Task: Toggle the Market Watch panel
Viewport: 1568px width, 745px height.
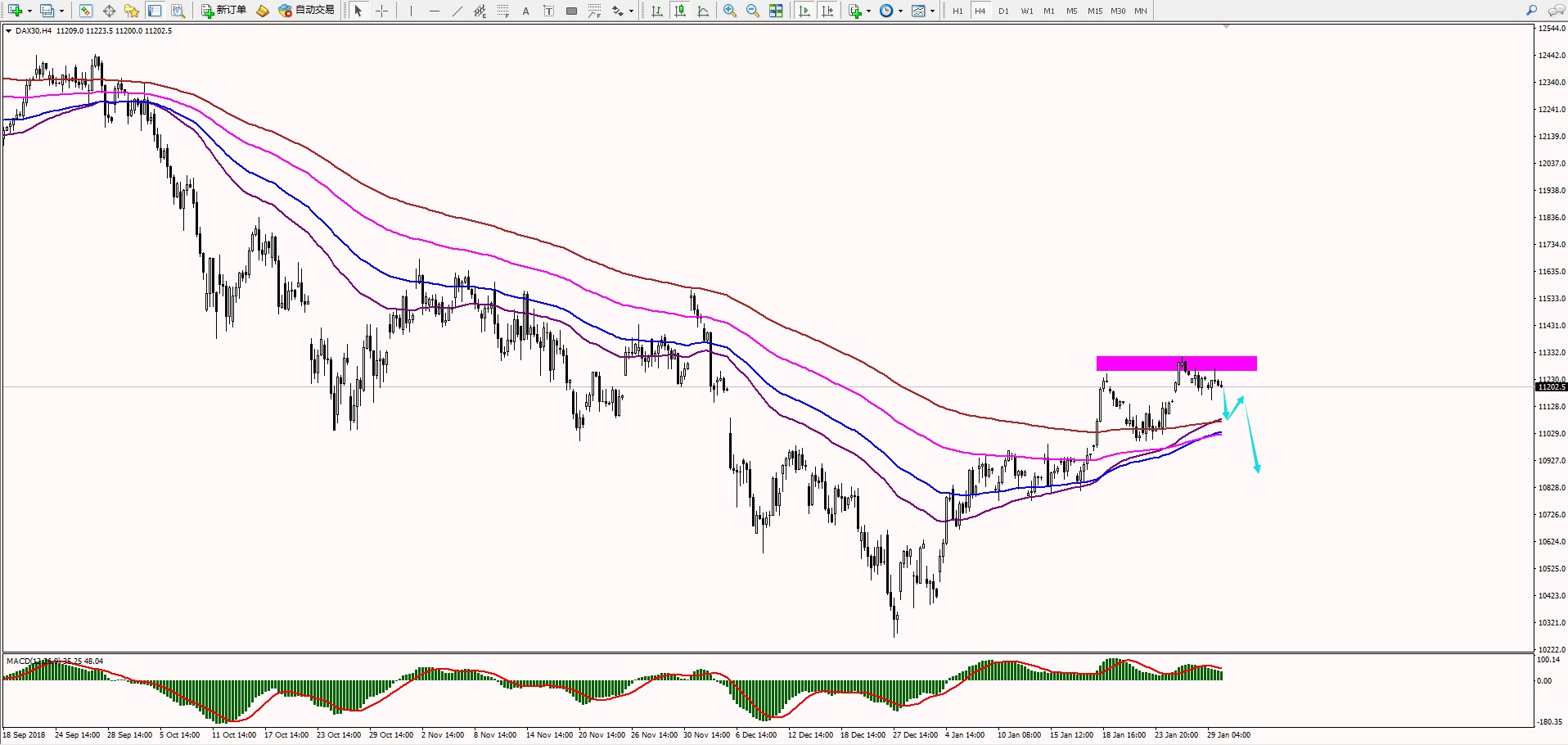Action: (x=86, y=11)
